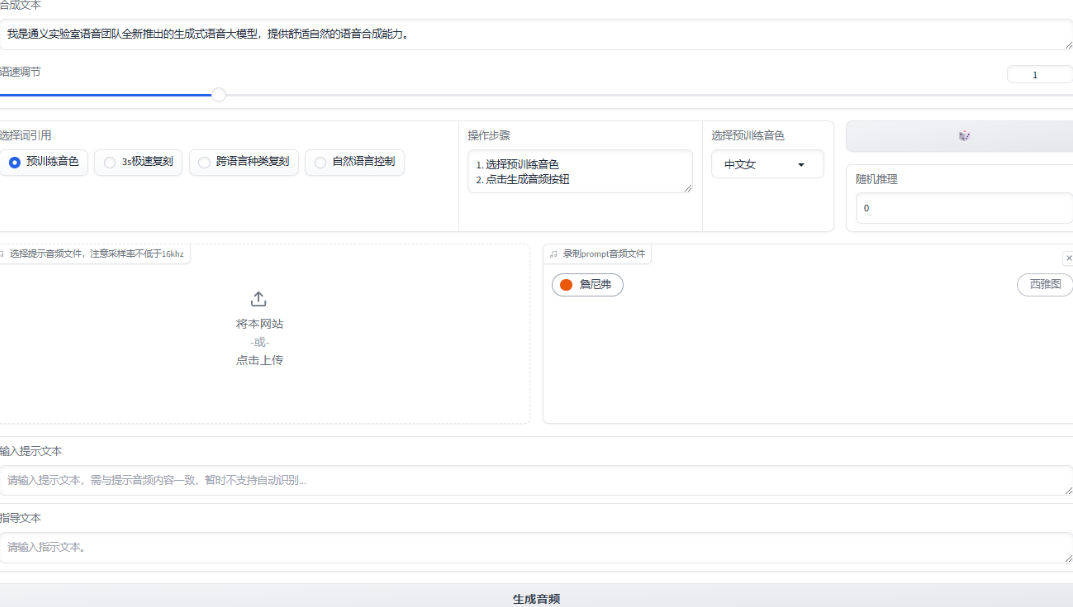
Task: Click the 生成音频 button
Action: (x=536, y=597)
